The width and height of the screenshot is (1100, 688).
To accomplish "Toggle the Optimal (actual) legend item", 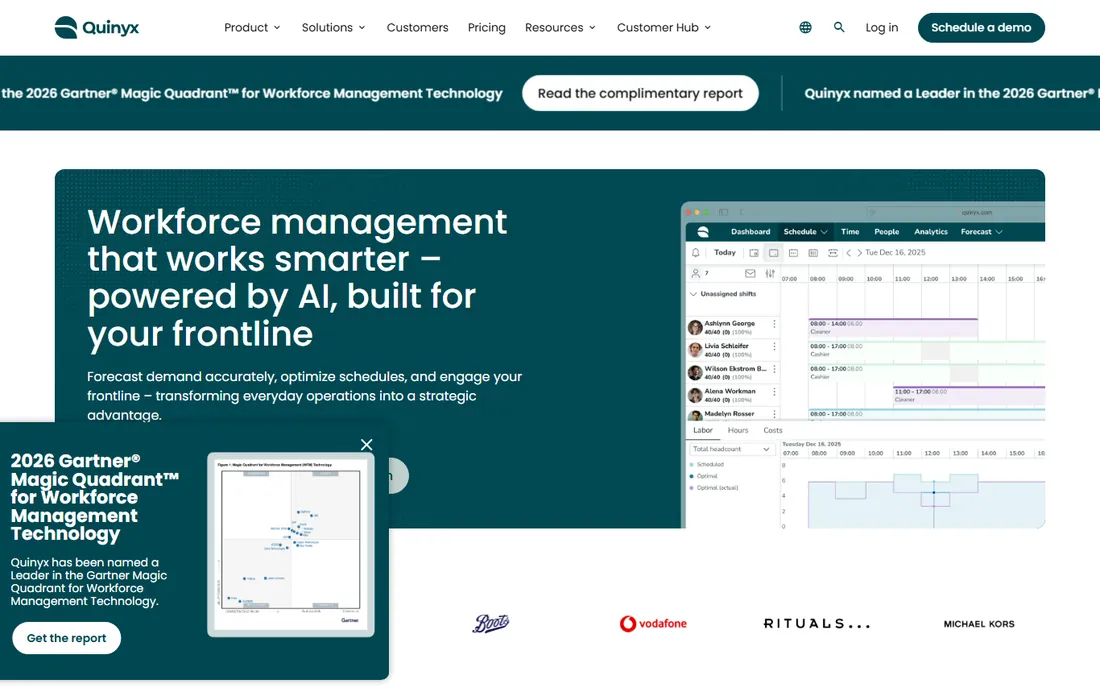I will pyautogui.click(x=714, y=488).
